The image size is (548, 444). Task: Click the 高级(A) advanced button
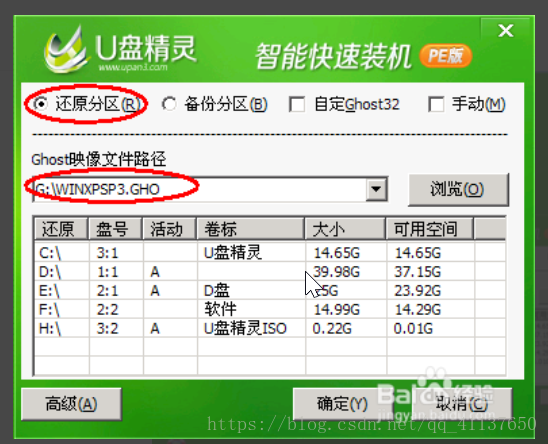coord(71,404)
